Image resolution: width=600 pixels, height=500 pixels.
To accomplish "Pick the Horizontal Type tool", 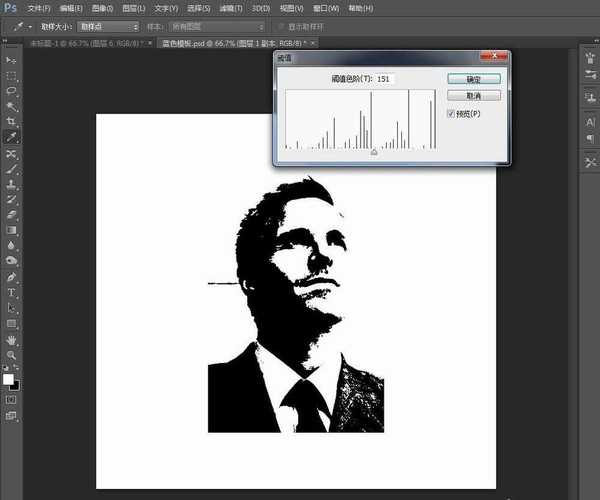I will (12, 293).
